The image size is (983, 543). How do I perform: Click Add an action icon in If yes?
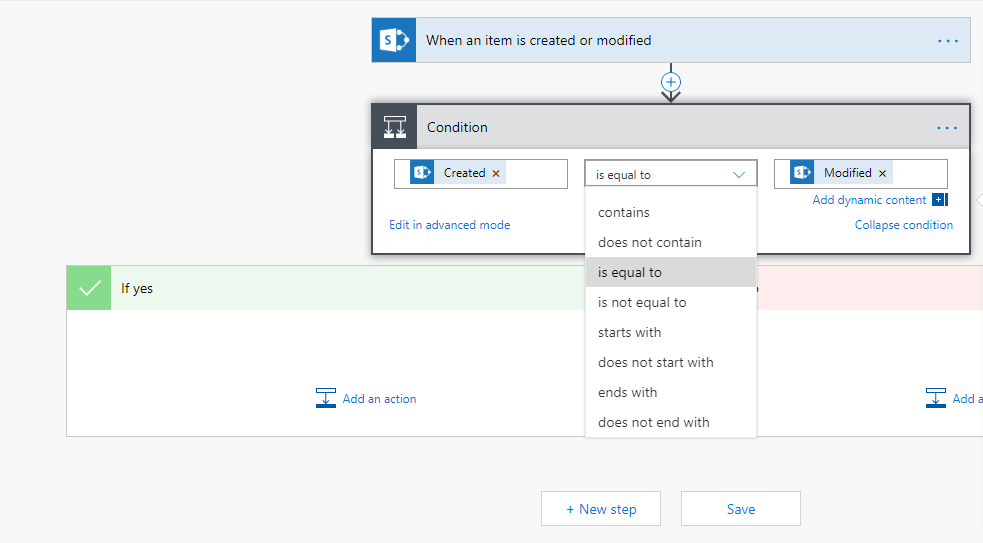325,398
